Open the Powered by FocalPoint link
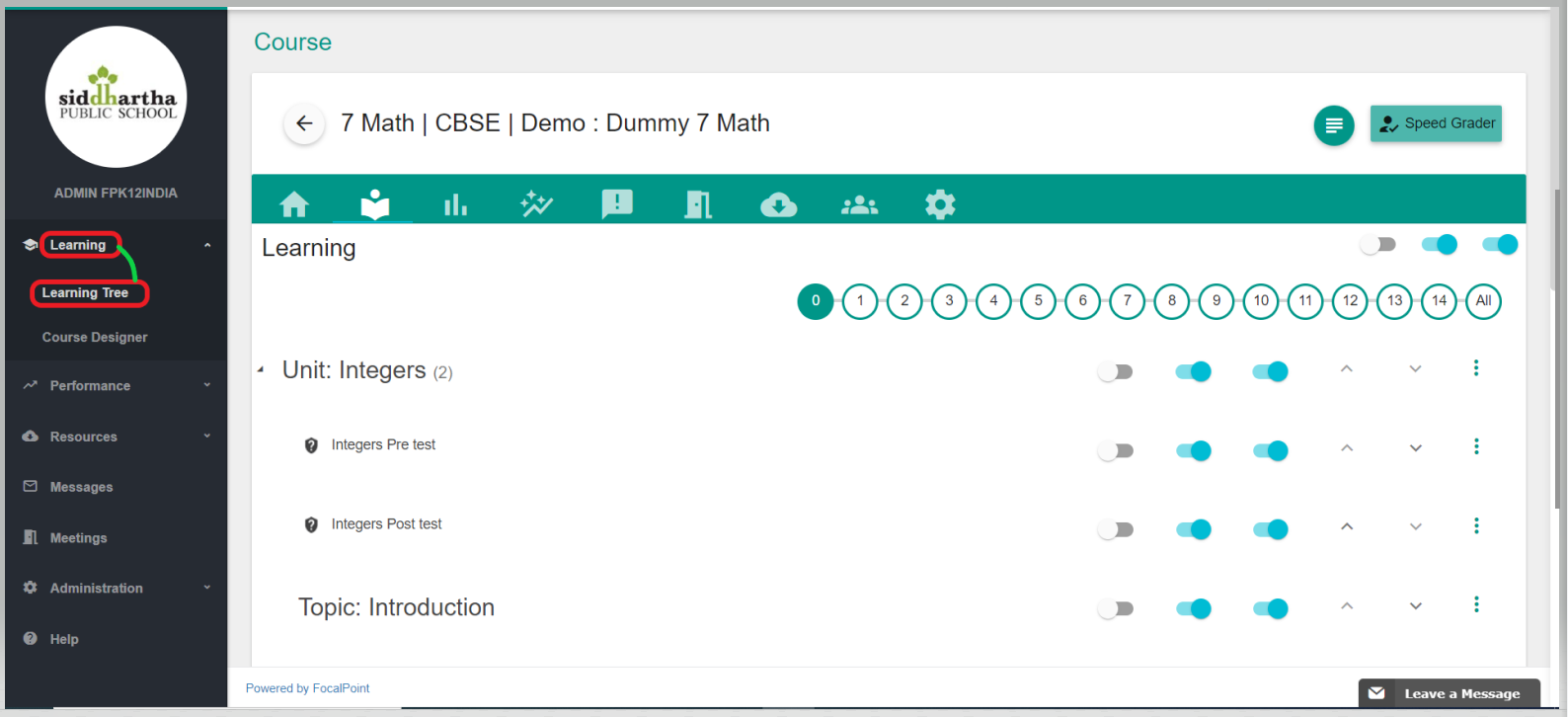The image size is (1568, 717). point(307,688)
